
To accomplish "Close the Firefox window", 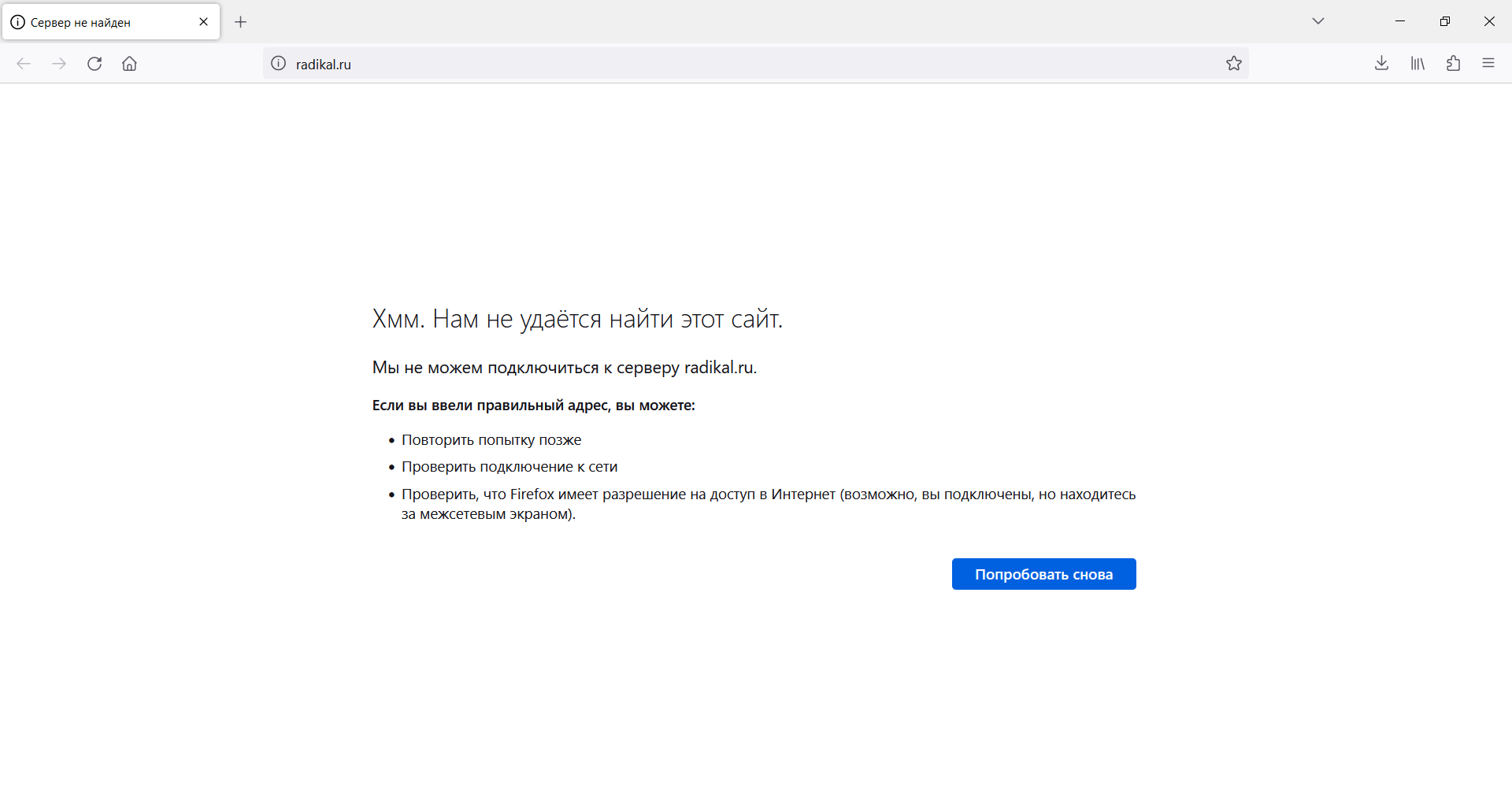I will click(1489, 21).
